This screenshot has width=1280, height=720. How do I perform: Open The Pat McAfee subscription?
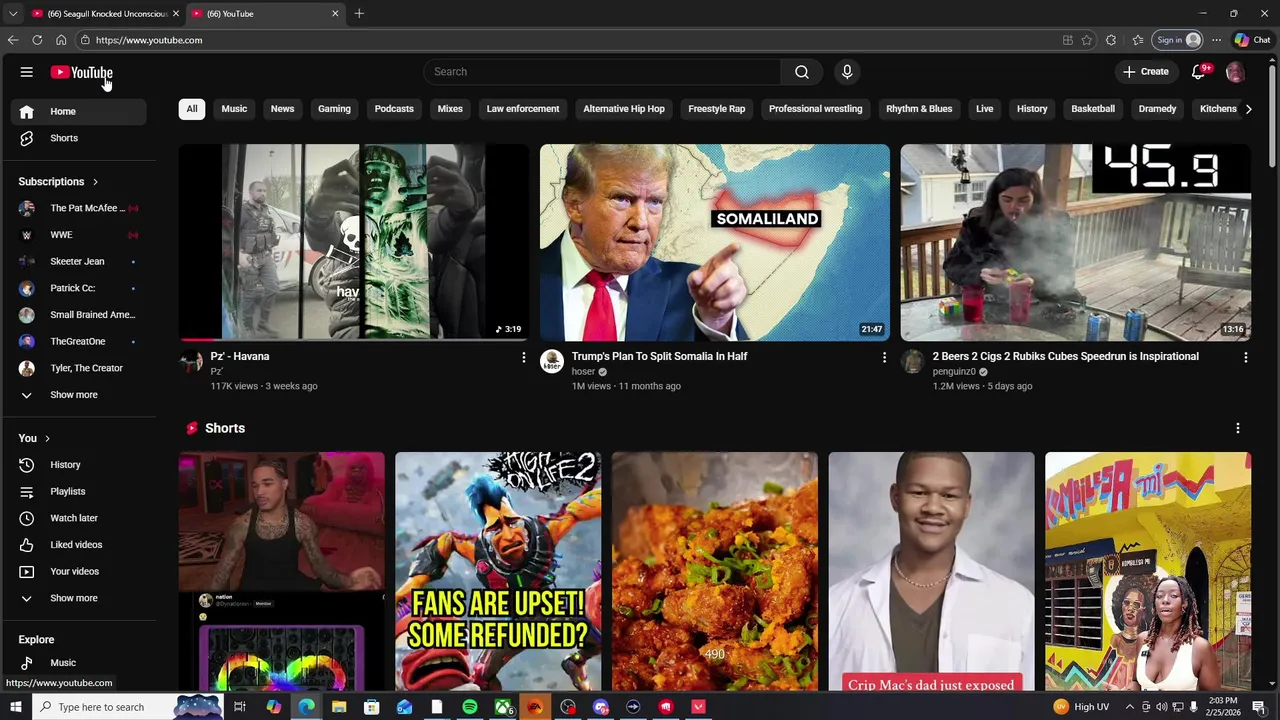point(80,208)
